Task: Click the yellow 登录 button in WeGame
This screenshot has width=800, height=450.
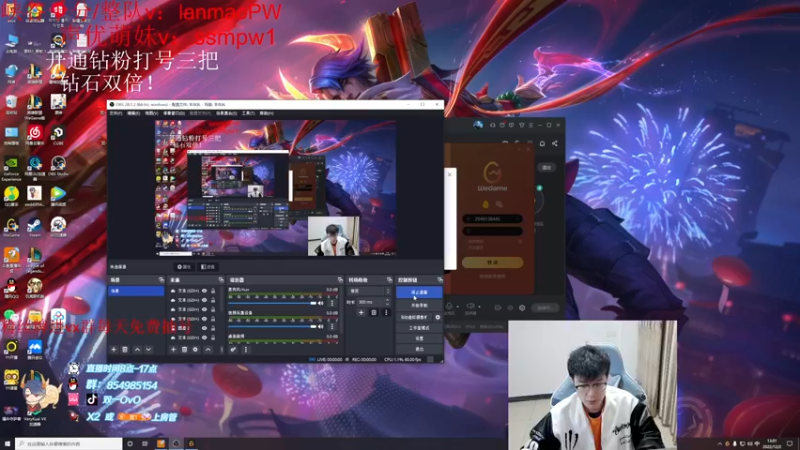Action: pos(492,262)
